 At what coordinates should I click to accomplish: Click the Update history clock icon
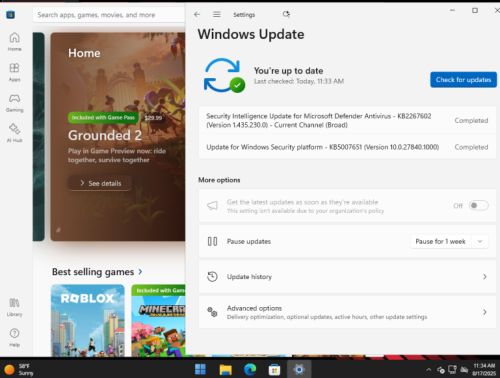212,277
